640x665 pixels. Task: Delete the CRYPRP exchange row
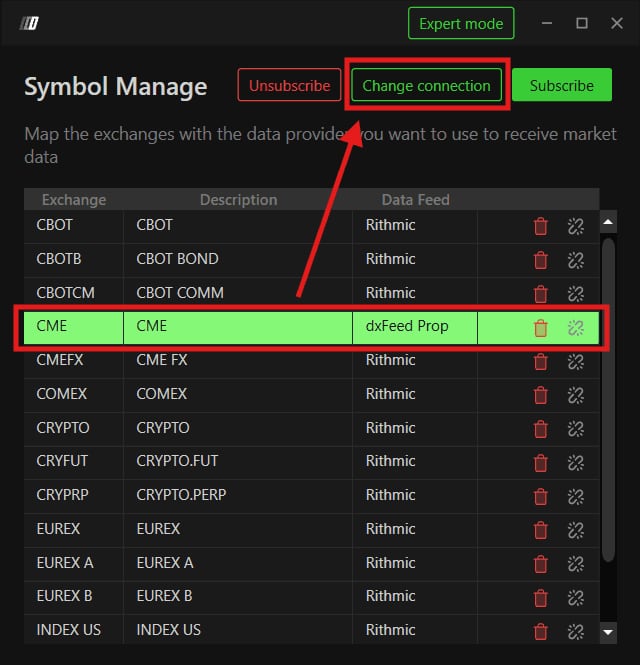(540, 496)
